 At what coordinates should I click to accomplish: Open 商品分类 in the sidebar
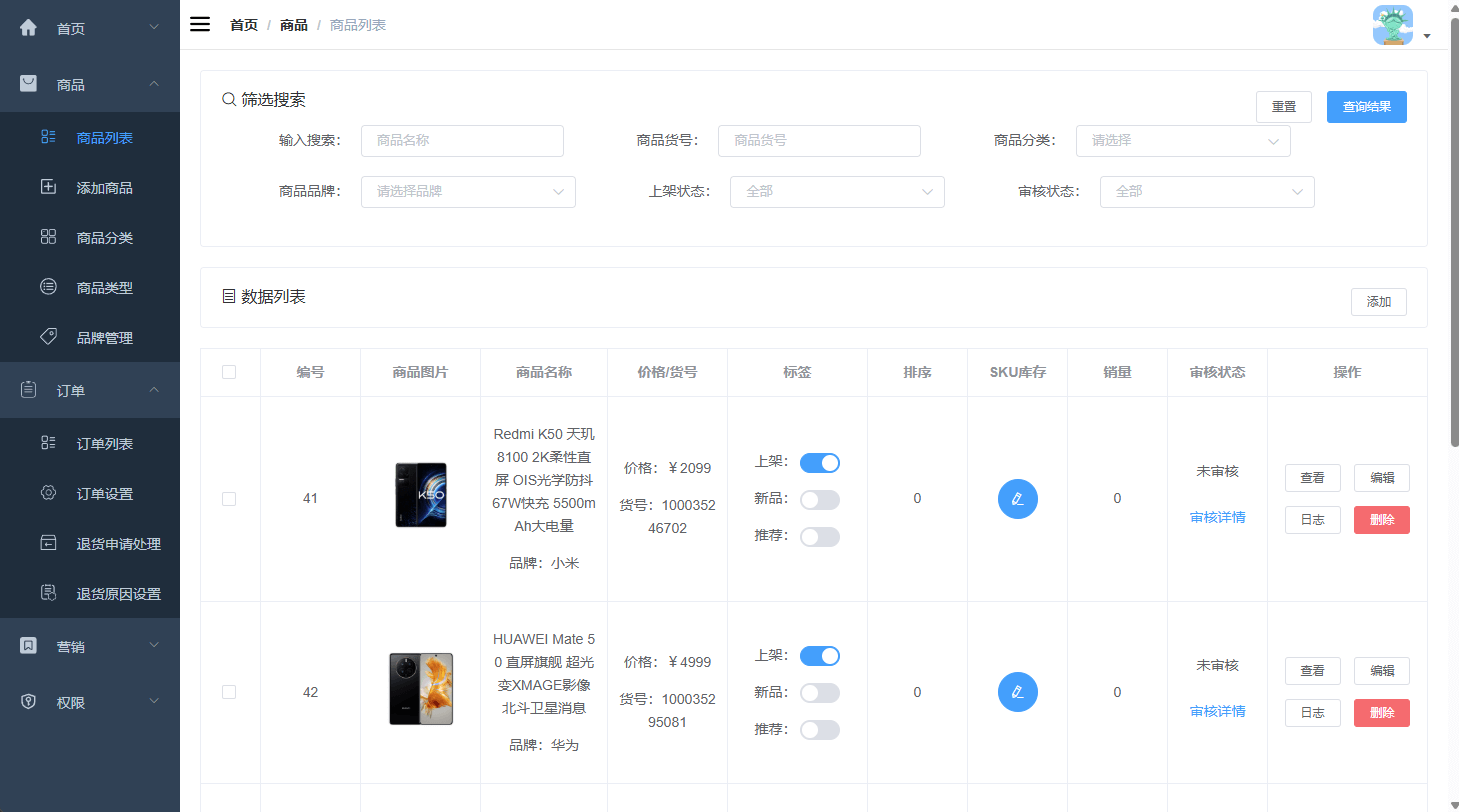point(104,238)
